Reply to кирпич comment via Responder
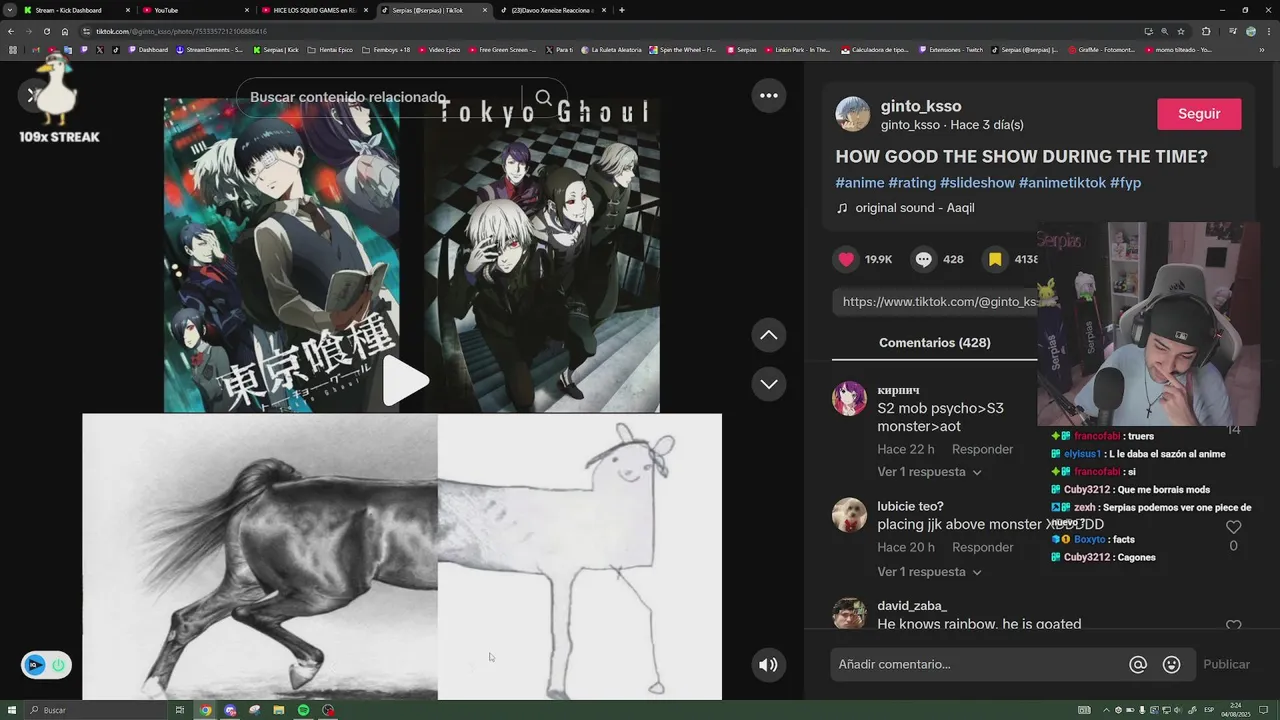 [x=982, y=450]
